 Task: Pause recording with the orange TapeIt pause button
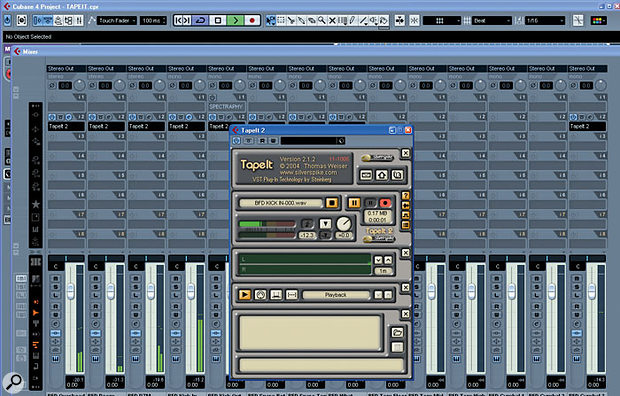coord(354,203)
